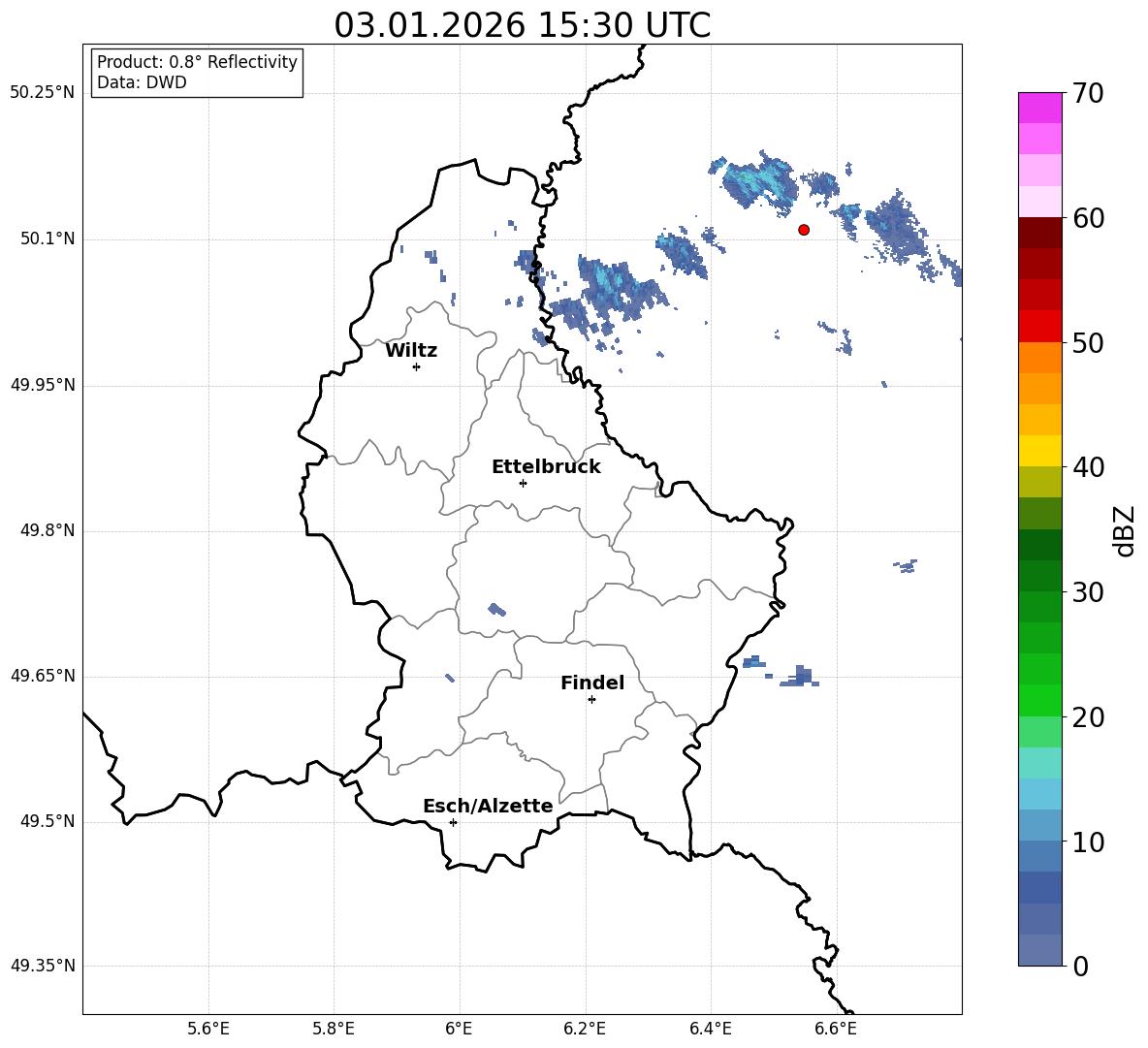Click the yellow colorbar segment above 40
This screenshot has width=1148, height=1048.
[x=1040, y=451]
